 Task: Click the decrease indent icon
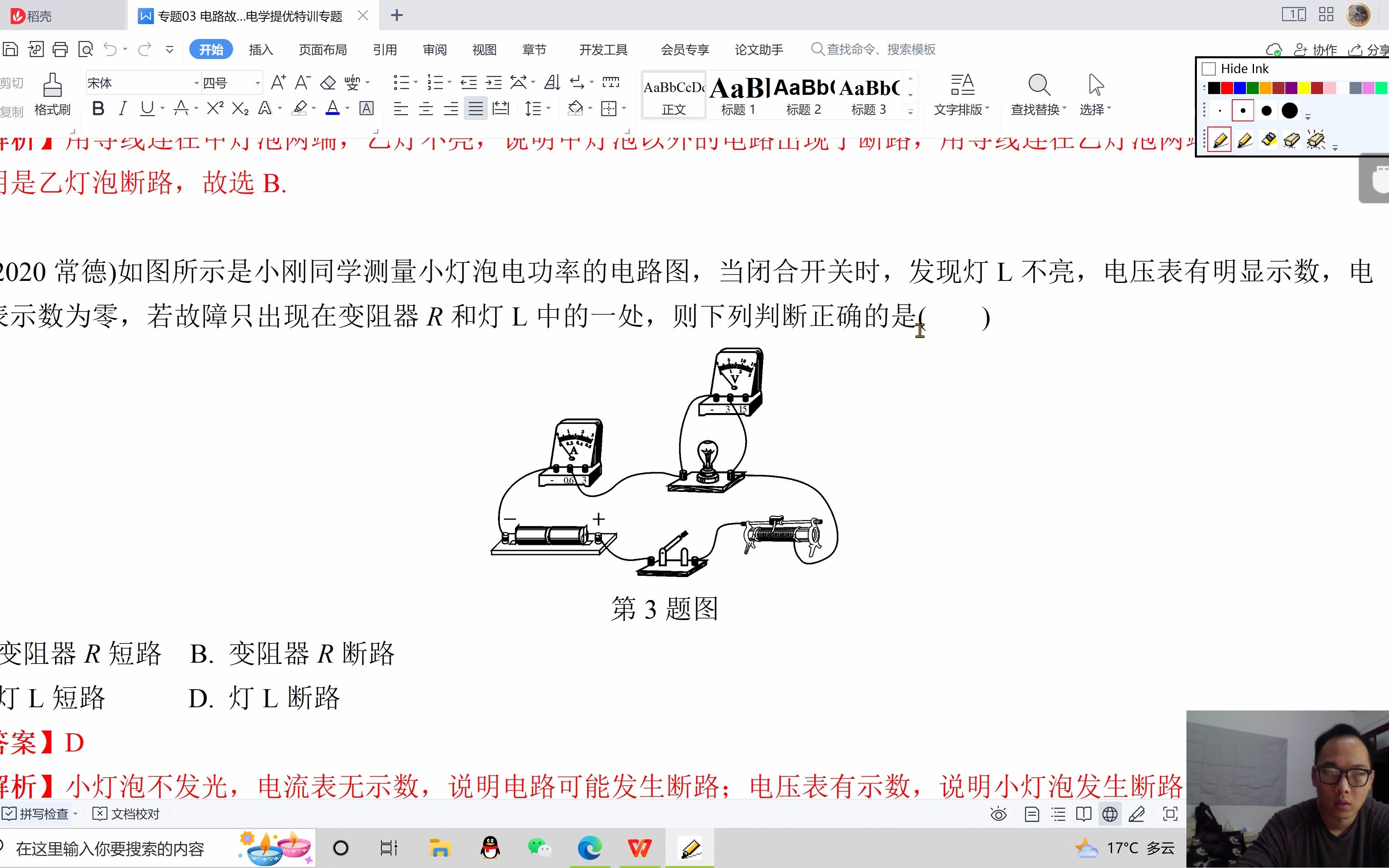[x=468, y=83]
